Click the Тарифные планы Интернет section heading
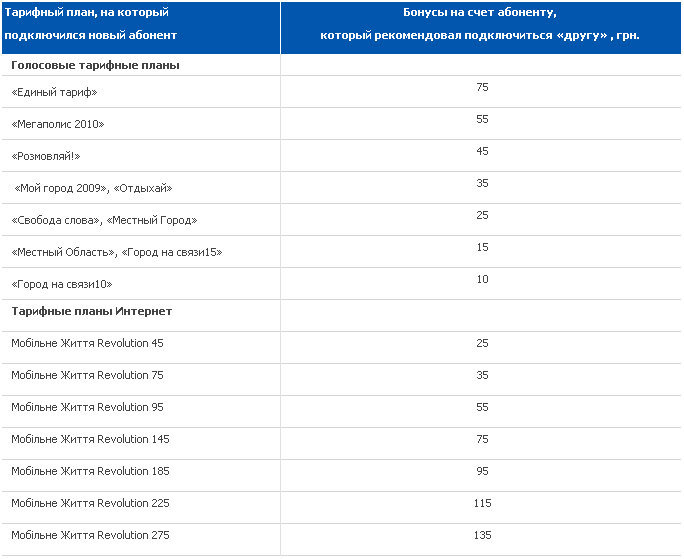The width and height of the screenshot is (684, 559). tap(91, 311)
